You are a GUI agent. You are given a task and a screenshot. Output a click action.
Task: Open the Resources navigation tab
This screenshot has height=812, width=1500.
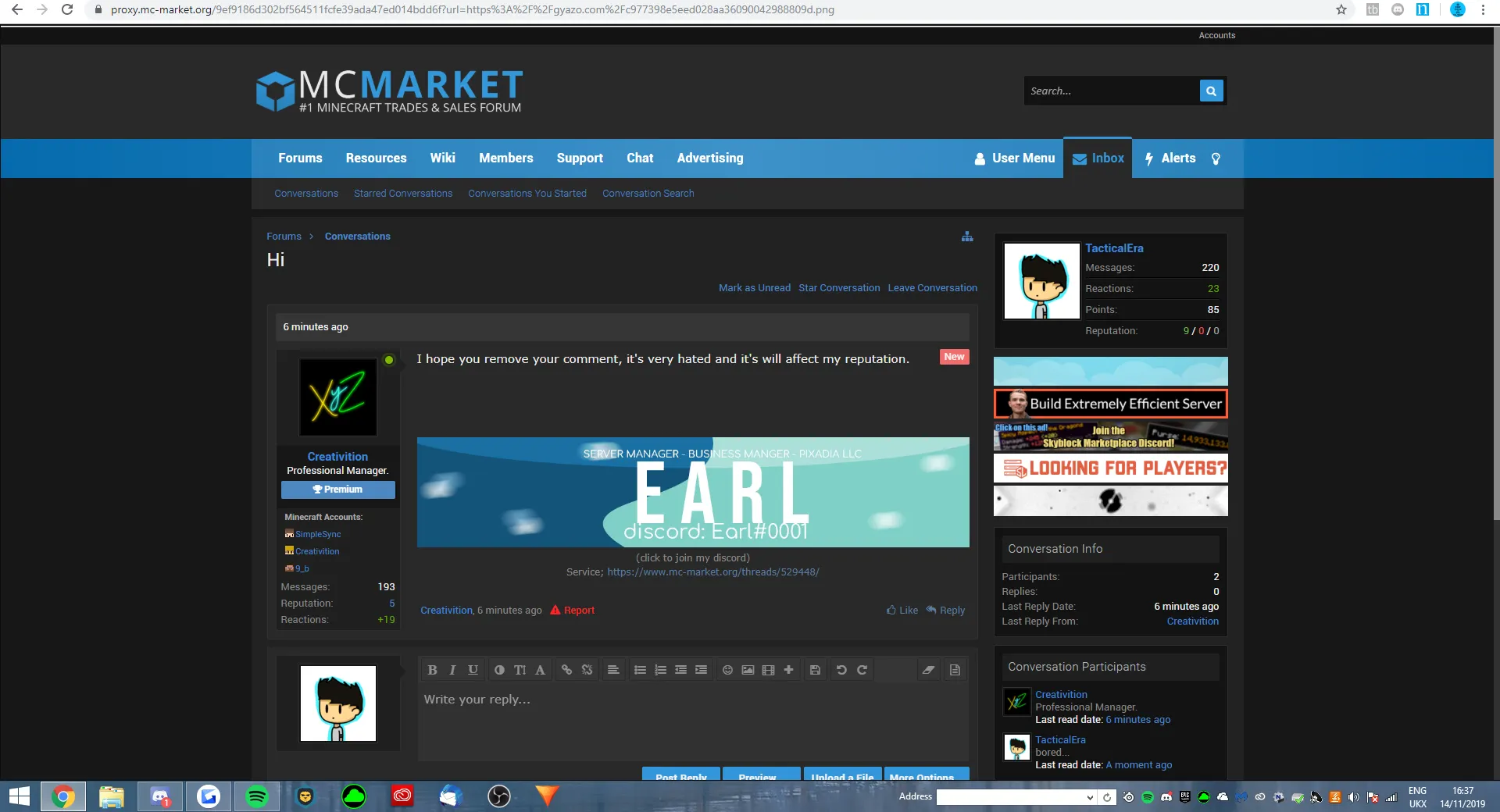[x=376, y=158]
